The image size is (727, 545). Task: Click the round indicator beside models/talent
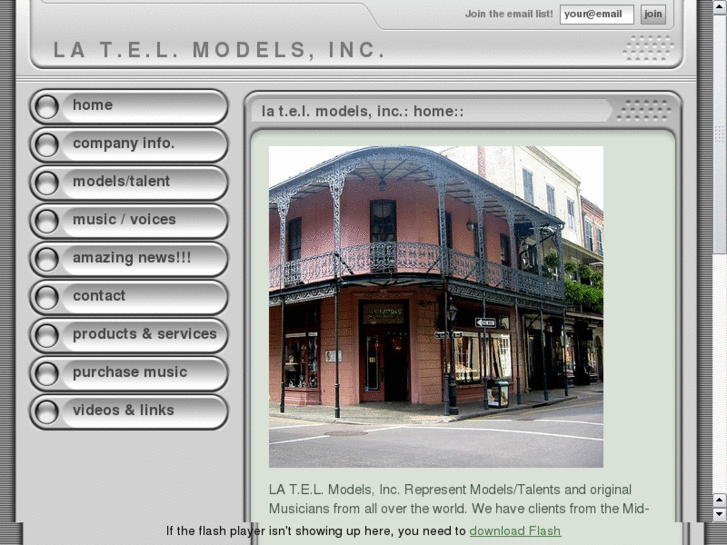(47, 183)
